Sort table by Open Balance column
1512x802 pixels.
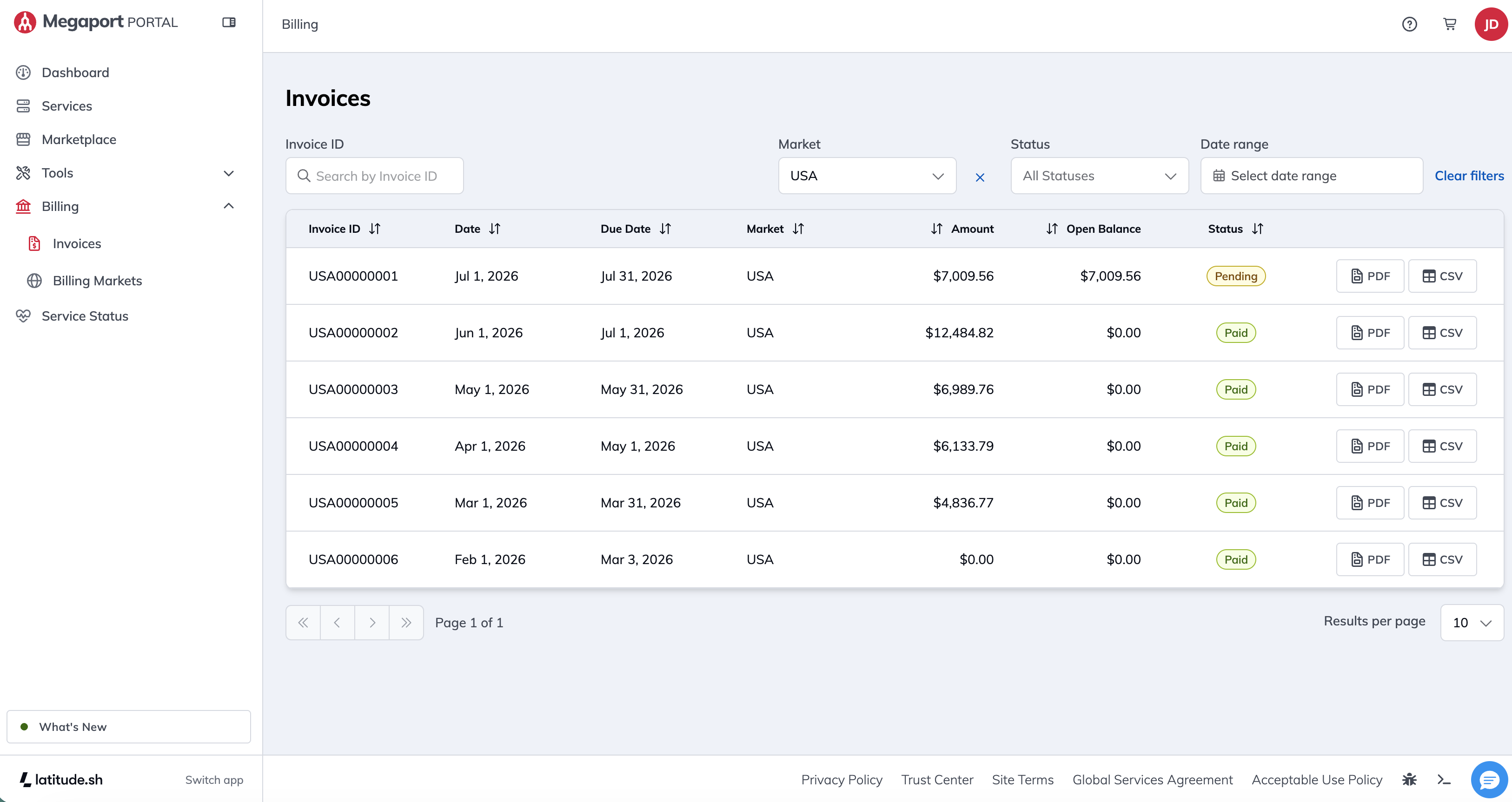[x=1052, y=229]
